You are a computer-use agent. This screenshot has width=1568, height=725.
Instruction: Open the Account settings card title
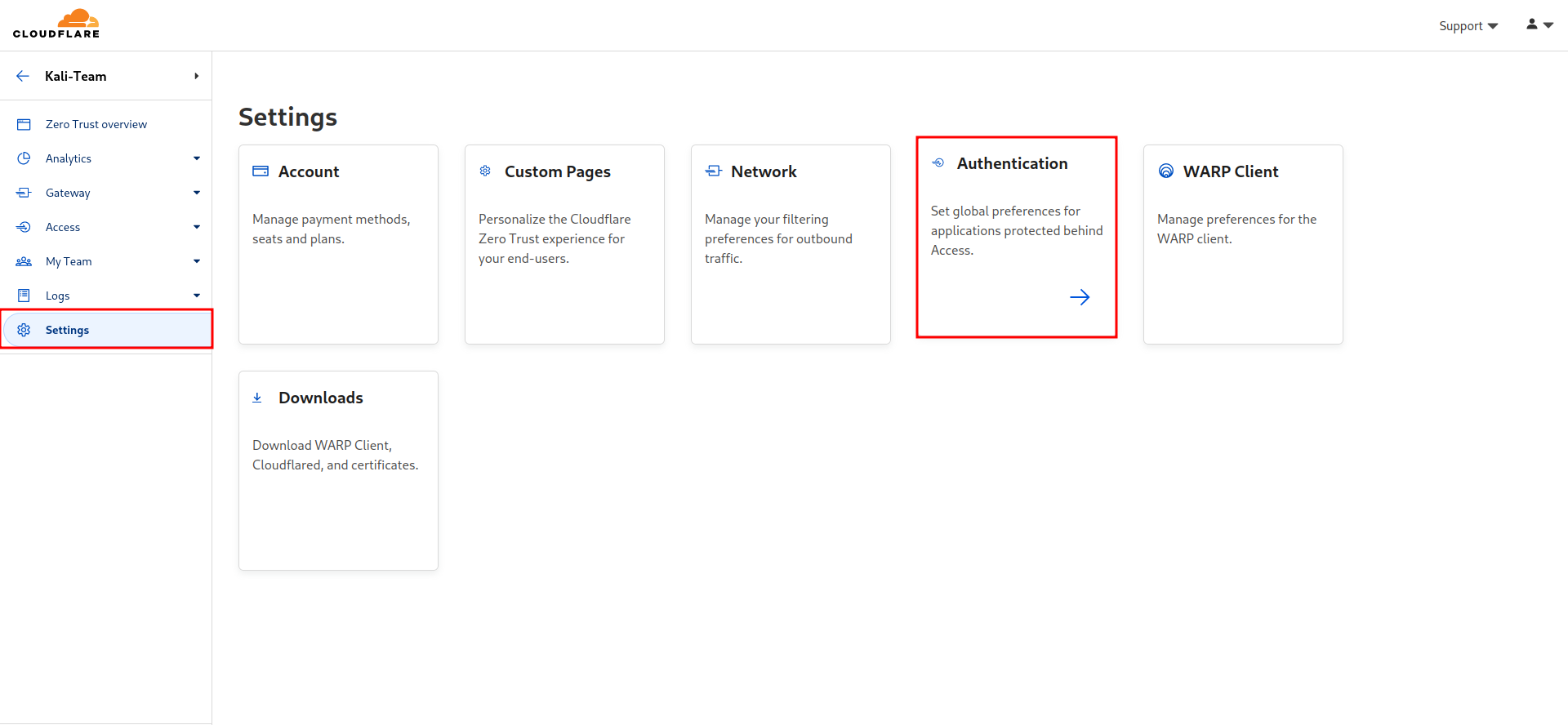pos(309,171)
